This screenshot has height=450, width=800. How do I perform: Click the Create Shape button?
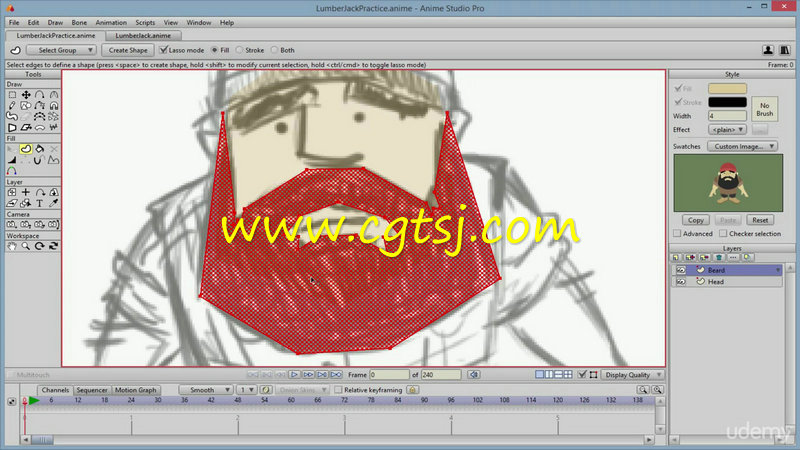(128, 50)
